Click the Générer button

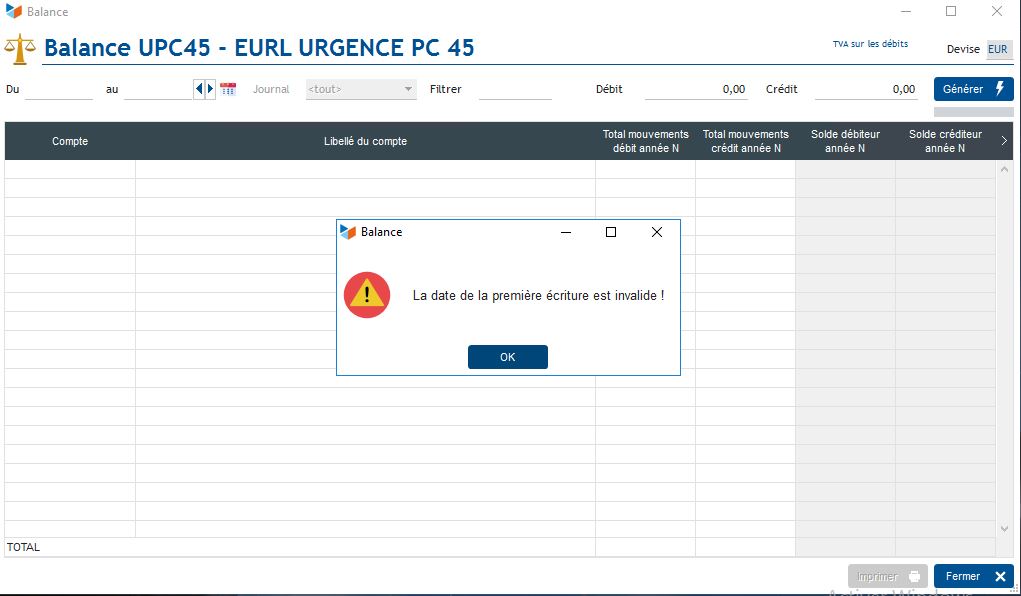tap(973, 89)
